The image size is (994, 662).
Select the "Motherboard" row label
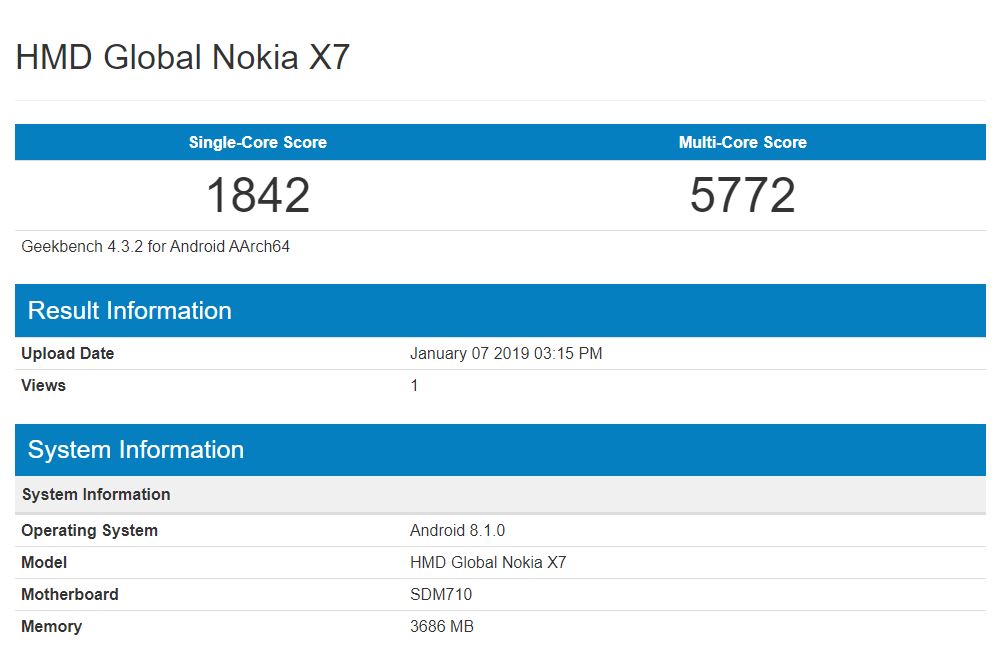pos(70,594)
